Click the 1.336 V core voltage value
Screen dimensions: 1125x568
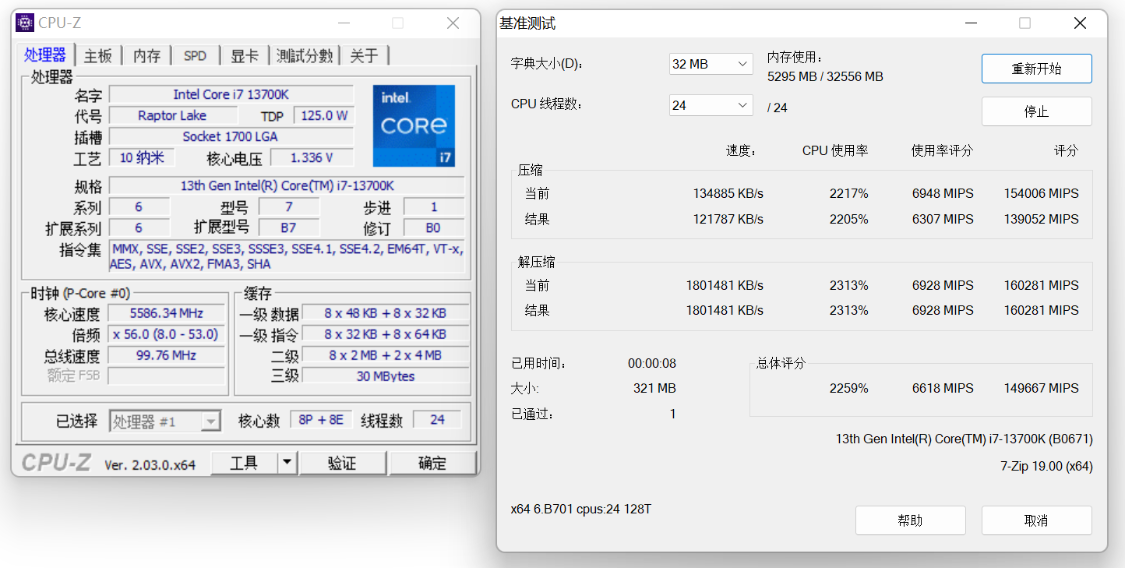coord(311,158)
